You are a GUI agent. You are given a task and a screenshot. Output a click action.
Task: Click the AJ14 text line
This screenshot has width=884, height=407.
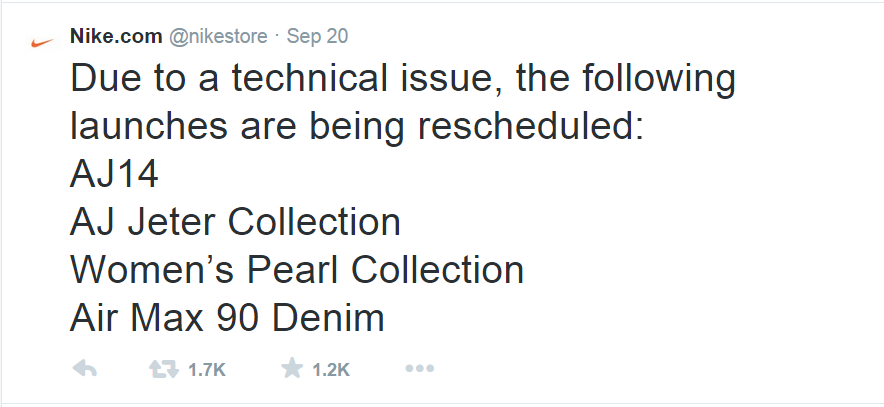(x=115, y=174)
